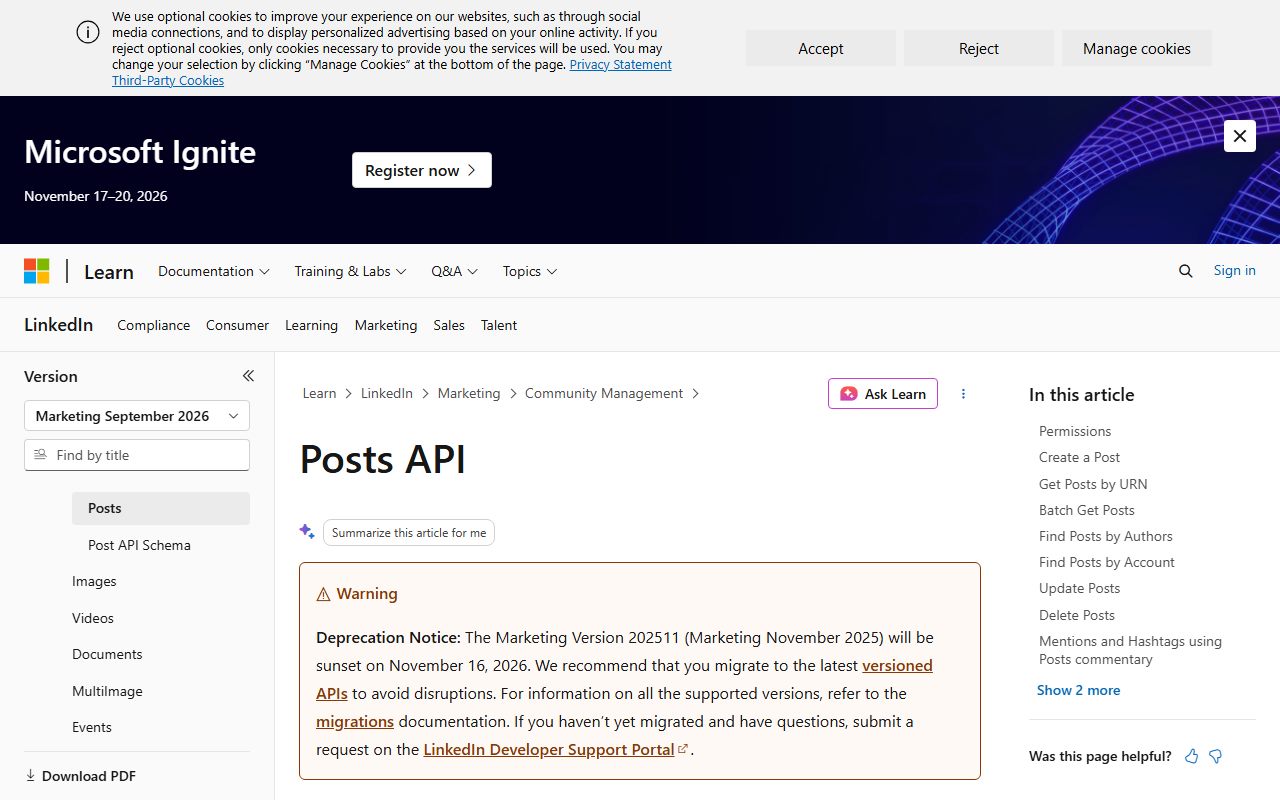Click the thumbs down feedback icon
The height and width of the screenshot is (800, 1280).
[x=1216, y=756]
